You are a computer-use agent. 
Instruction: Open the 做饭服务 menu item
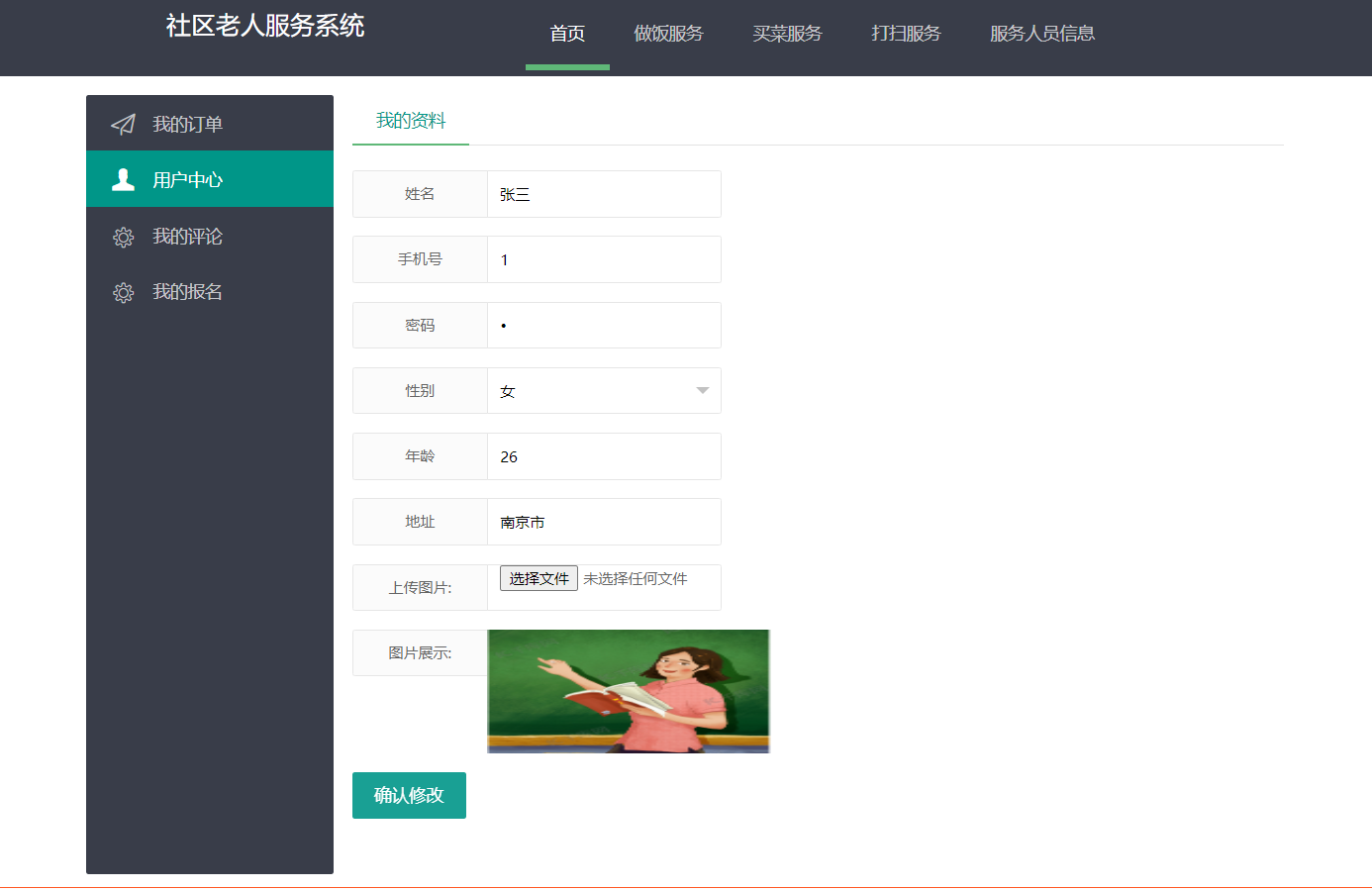(669, 33)
